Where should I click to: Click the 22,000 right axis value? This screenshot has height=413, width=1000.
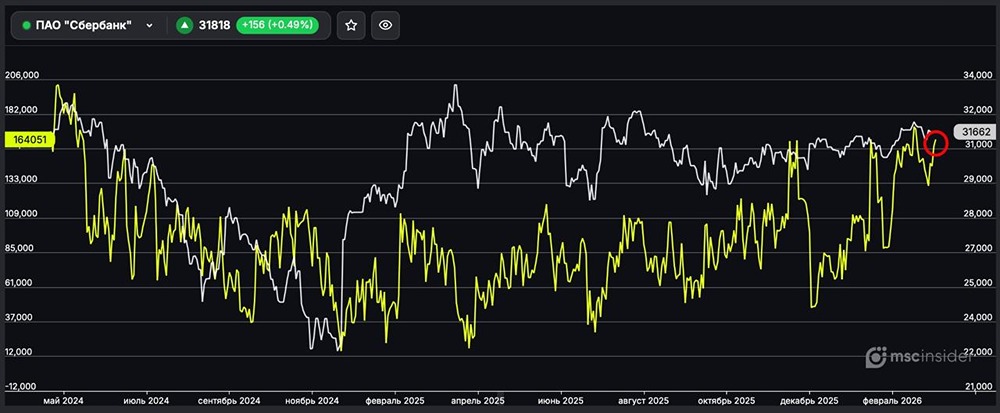coord(977,352)
